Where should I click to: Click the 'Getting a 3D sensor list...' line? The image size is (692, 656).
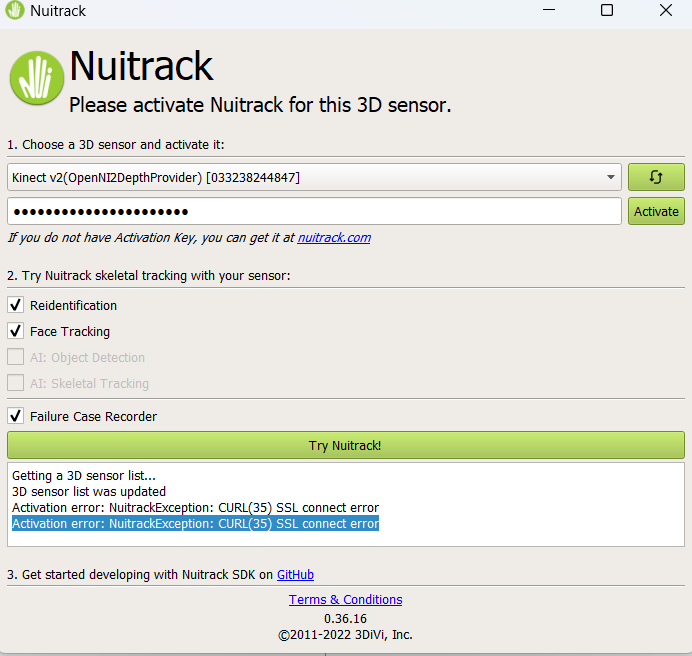click(83, 475)
